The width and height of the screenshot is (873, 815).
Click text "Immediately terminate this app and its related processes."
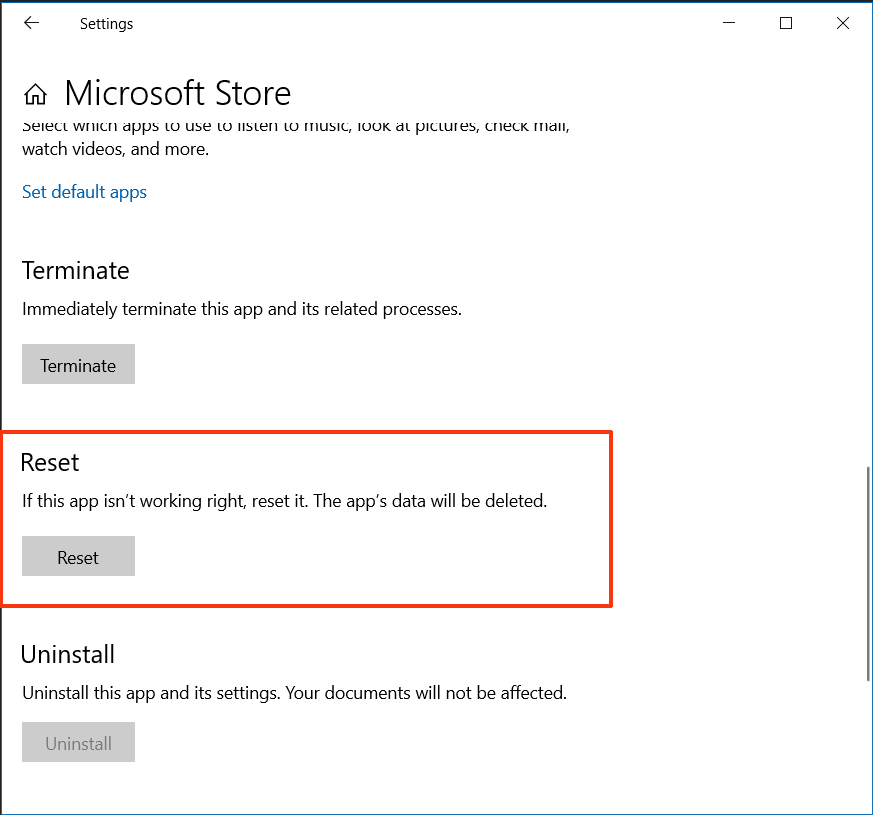pyautogui.click(x=242, y=310)
